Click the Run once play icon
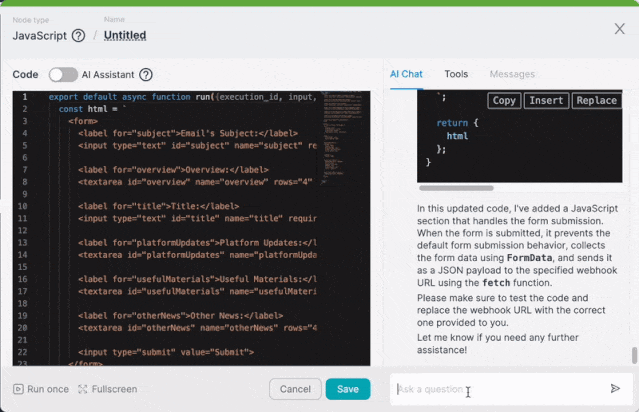The image size is (639, 412). point(19,389)
